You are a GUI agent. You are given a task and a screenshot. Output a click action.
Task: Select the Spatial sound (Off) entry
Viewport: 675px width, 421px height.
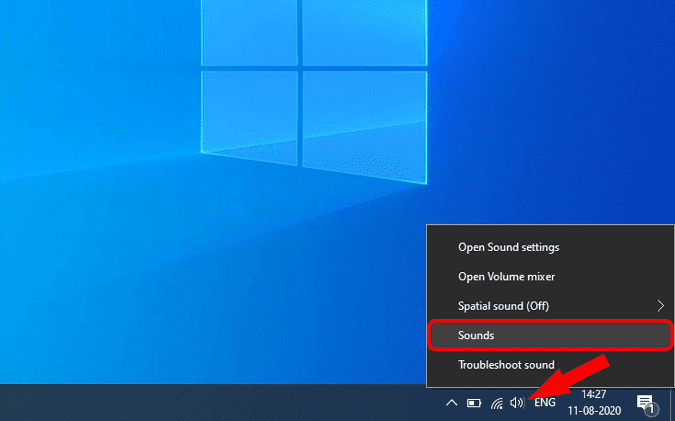(x=503, y=306)
